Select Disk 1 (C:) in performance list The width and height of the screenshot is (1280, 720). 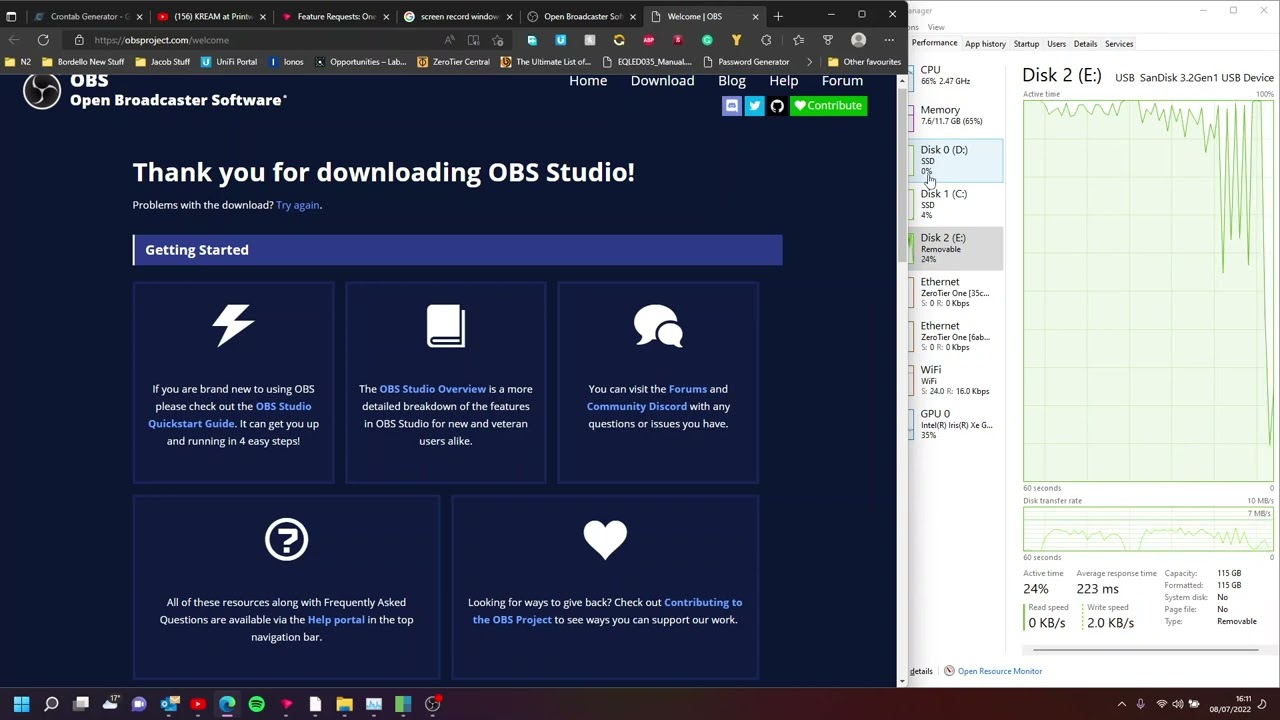point(955,204)
